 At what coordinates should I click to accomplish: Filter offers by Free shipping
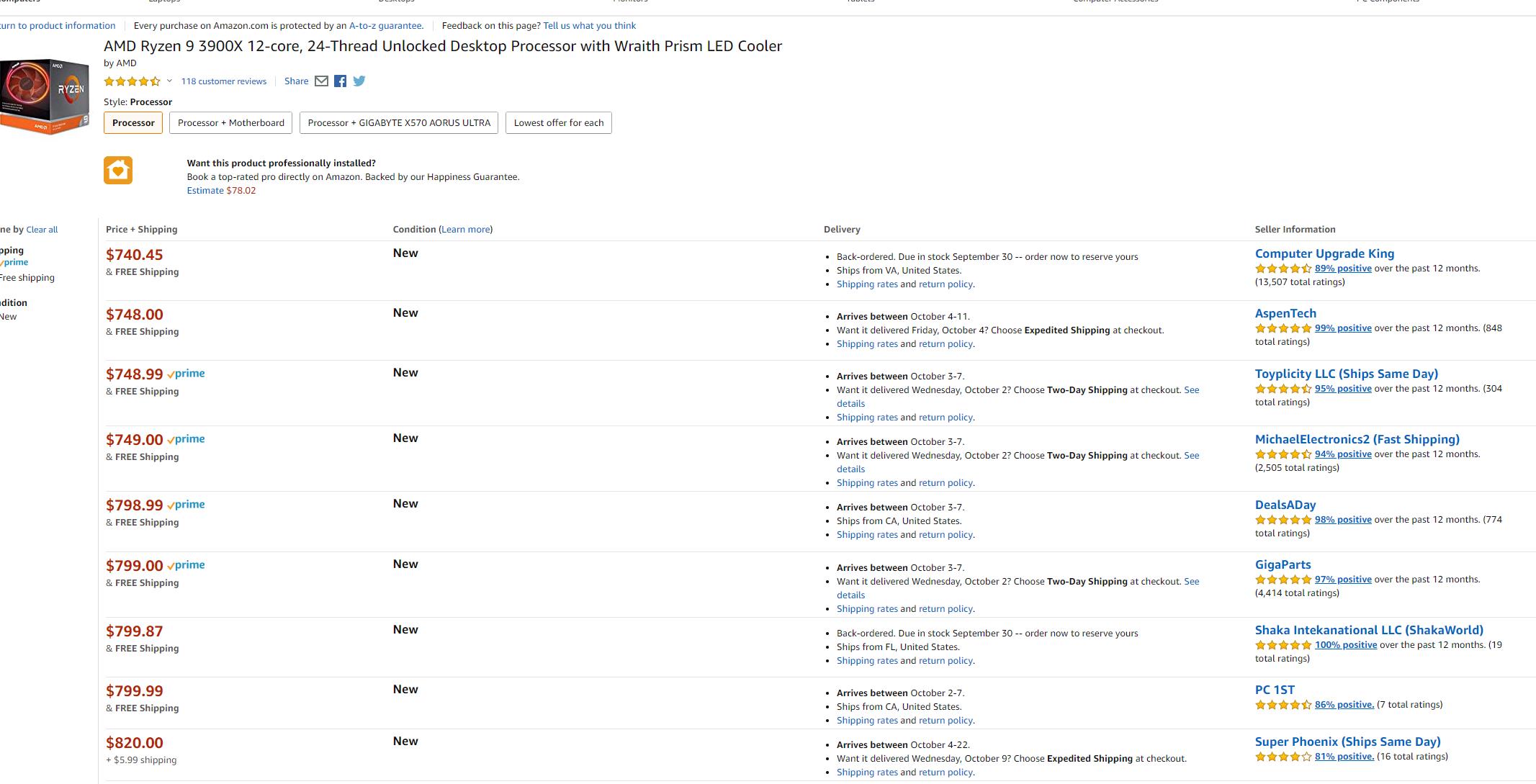[x=27, y=278]
